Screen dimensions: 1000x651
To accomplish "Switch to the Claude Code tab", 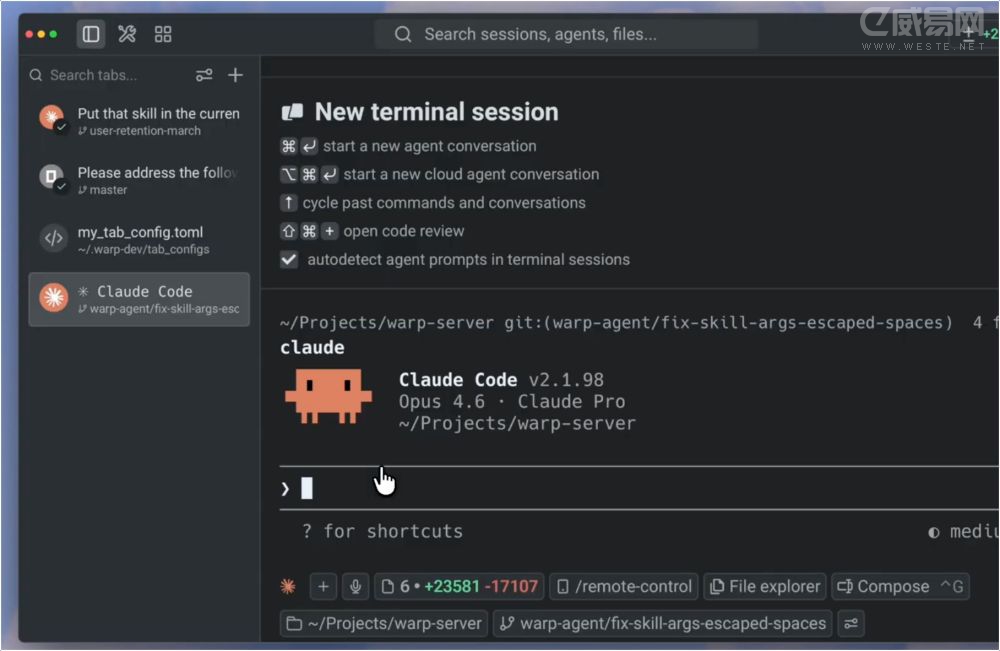I will pos(139,299).
